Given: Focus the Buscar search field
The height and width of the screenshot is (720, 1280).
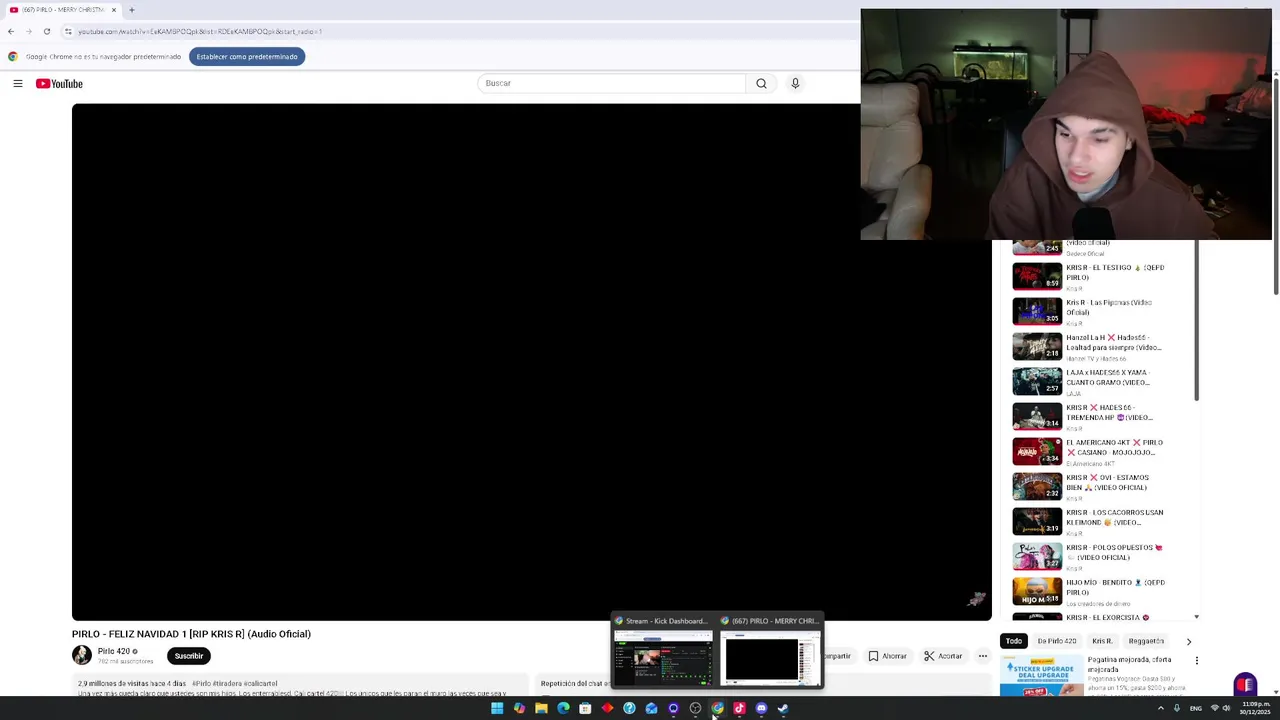Looking at the screenshot, I should (611, 84).
